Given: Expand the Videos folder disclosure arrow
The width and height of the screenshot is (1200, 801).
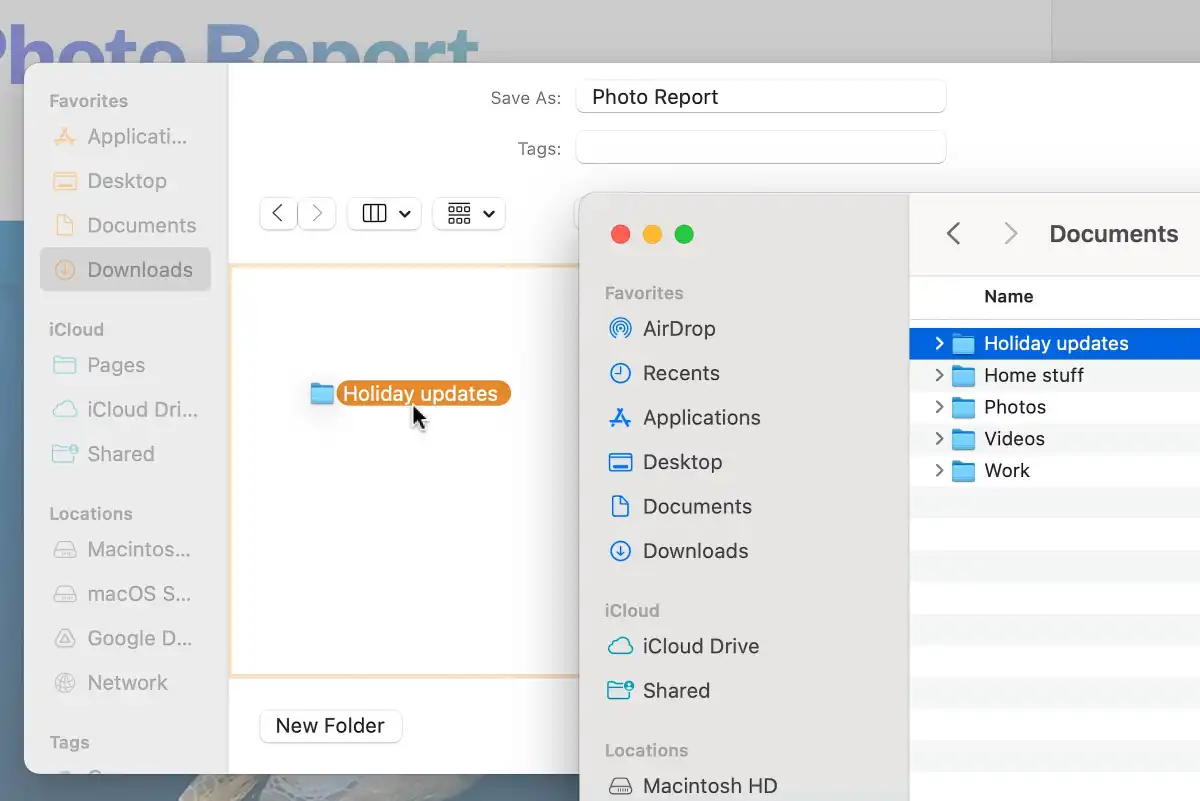Looking at the screenshot, I should click(x=938, y=439).
